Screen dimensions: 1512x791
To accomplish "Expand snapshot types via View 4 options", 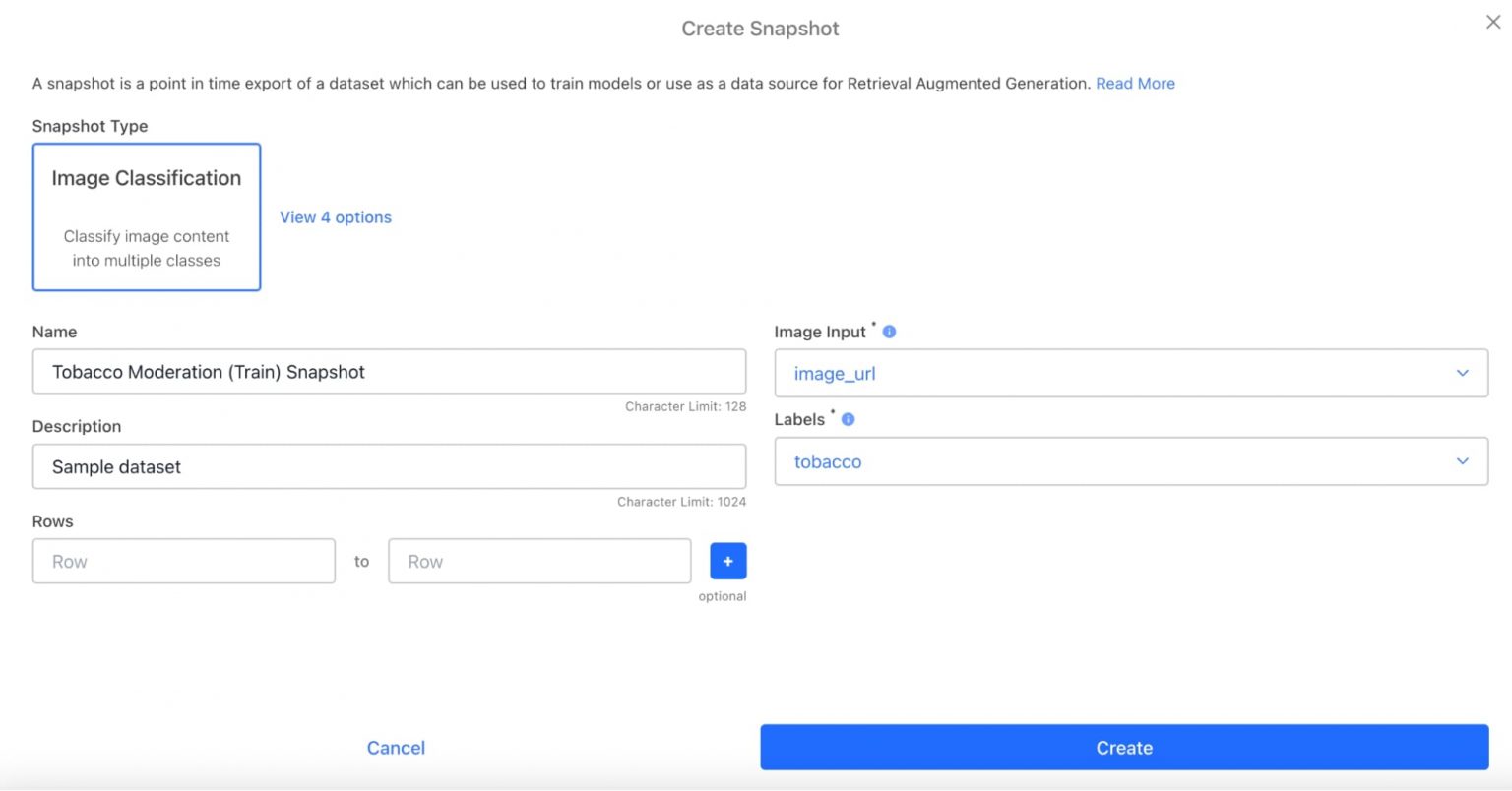I will (335, 216).
